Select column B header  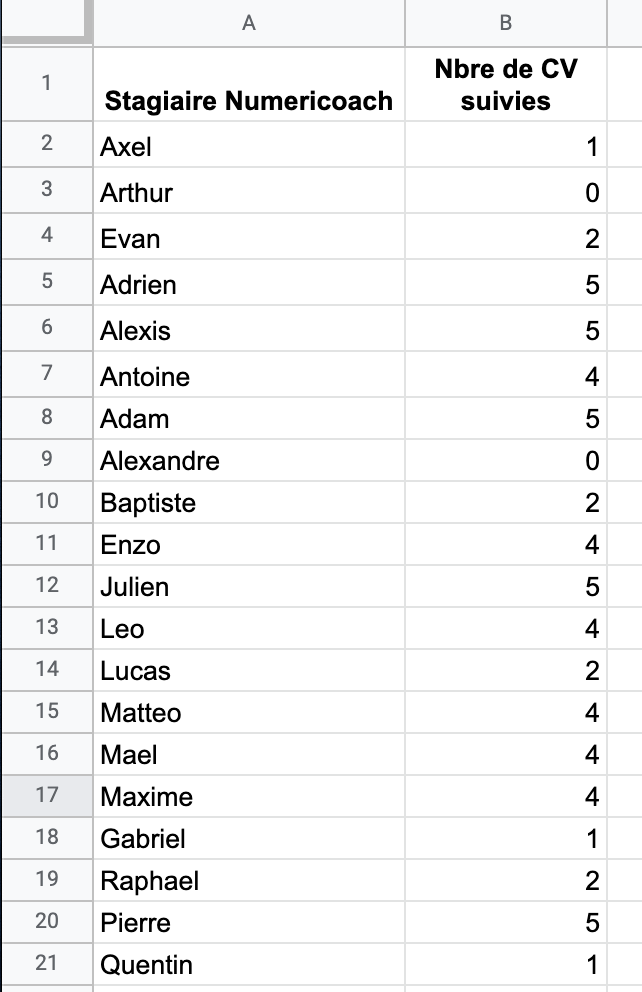pos(505,23)
